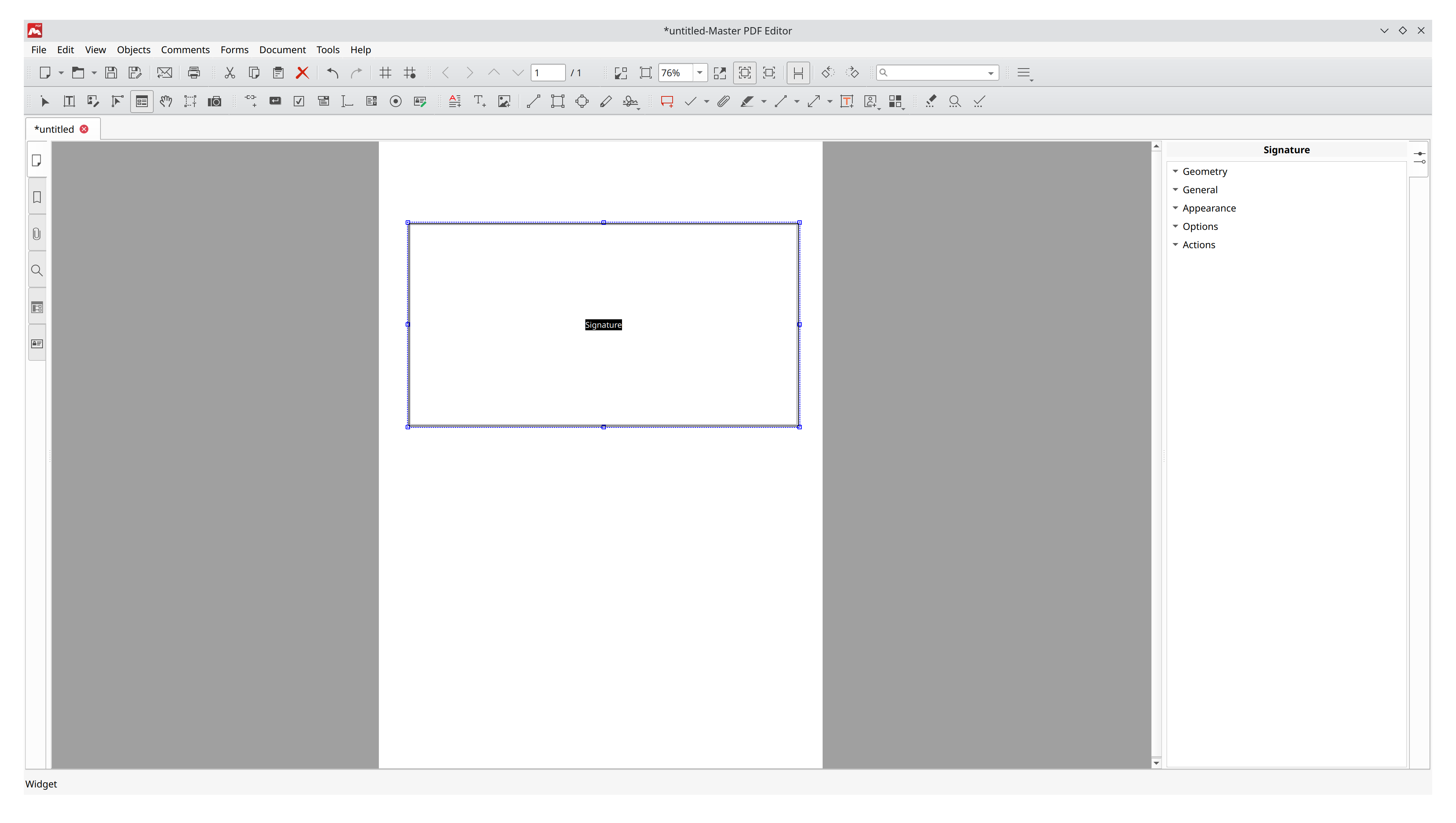Click the page number input field

[547, 72]
